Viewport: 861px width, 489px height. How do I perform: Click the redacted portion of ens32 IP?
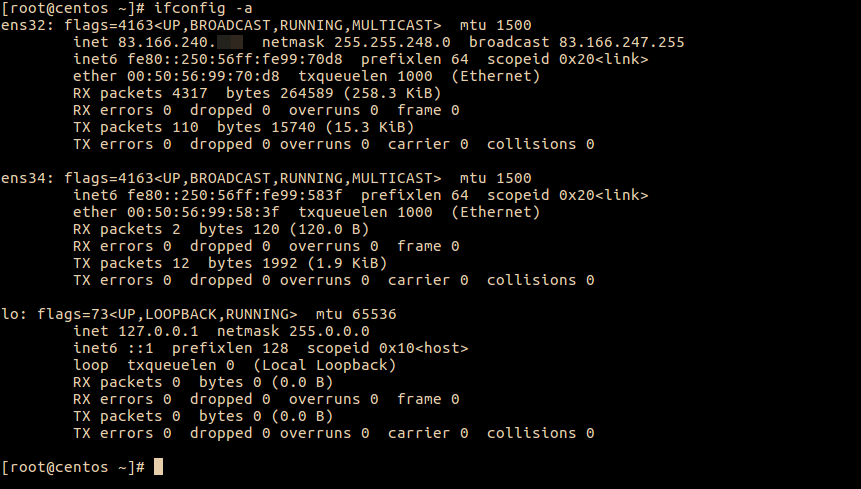click(x=230, y=42)
